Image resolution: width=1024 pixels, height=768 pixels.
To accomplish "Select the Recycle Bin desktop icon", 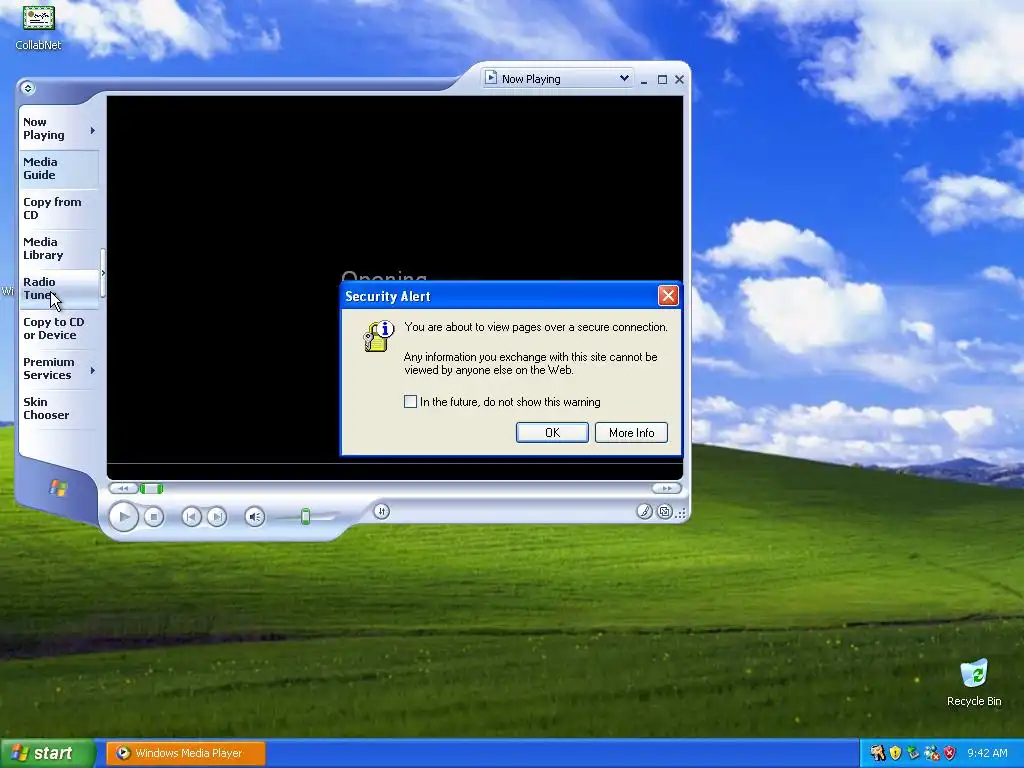I will [974, 682].
